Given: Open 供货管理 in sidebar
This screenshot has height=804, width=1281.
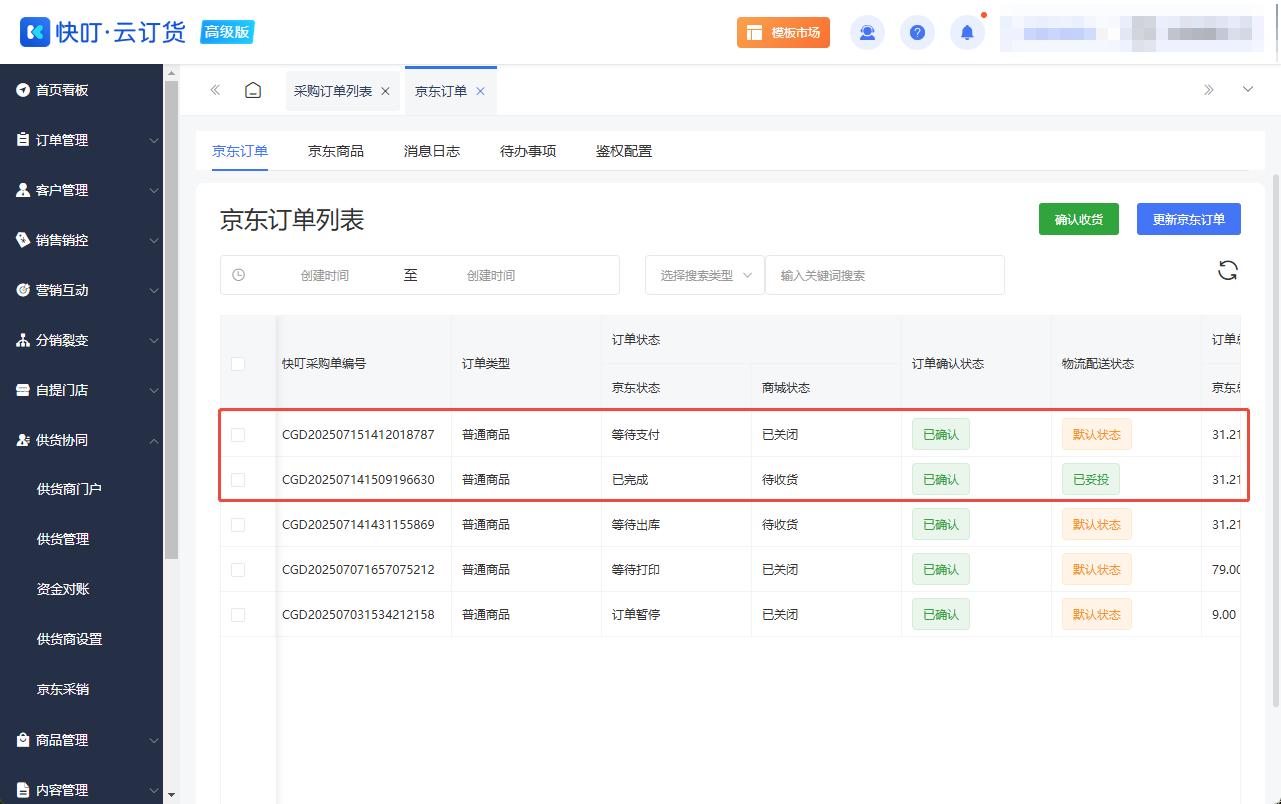Looking at the screenshot, I should tap(63, 539).
